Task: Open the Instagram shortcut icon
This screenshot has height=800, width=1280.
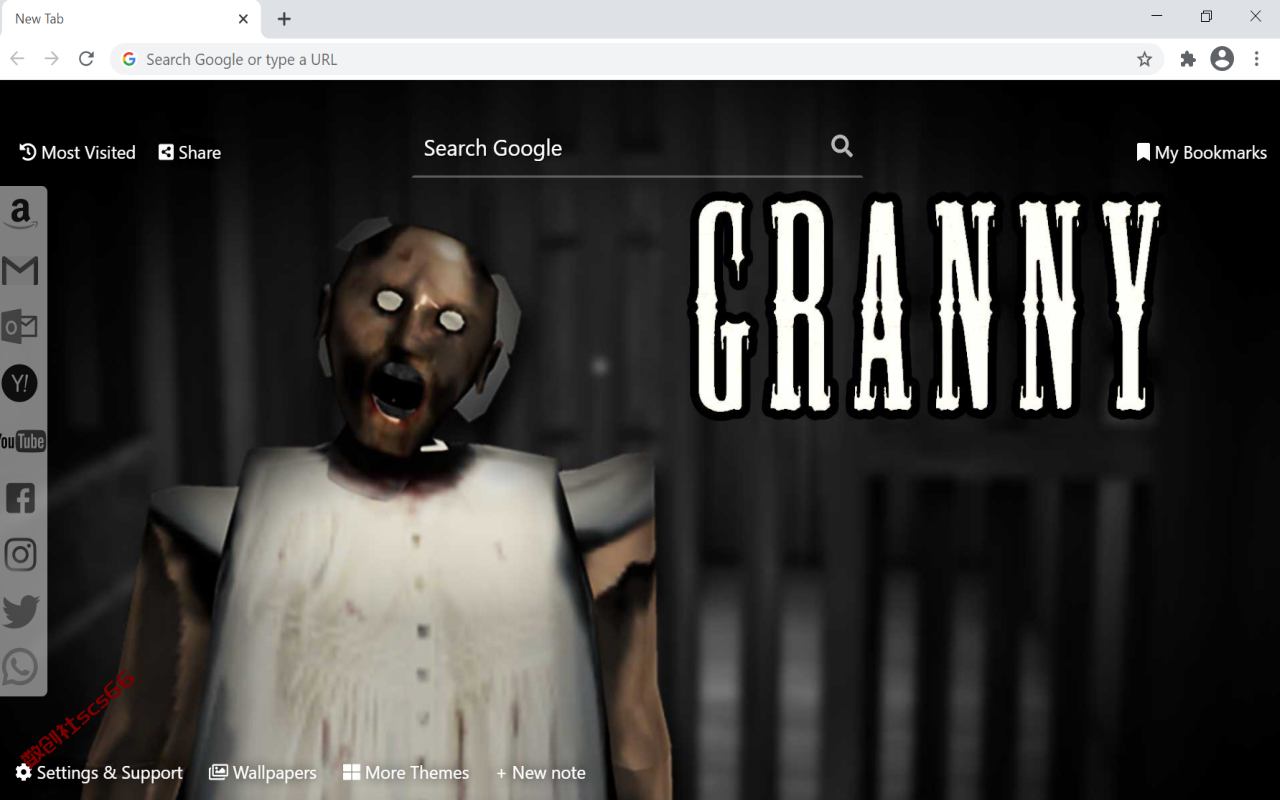Action: click(20, 555)
